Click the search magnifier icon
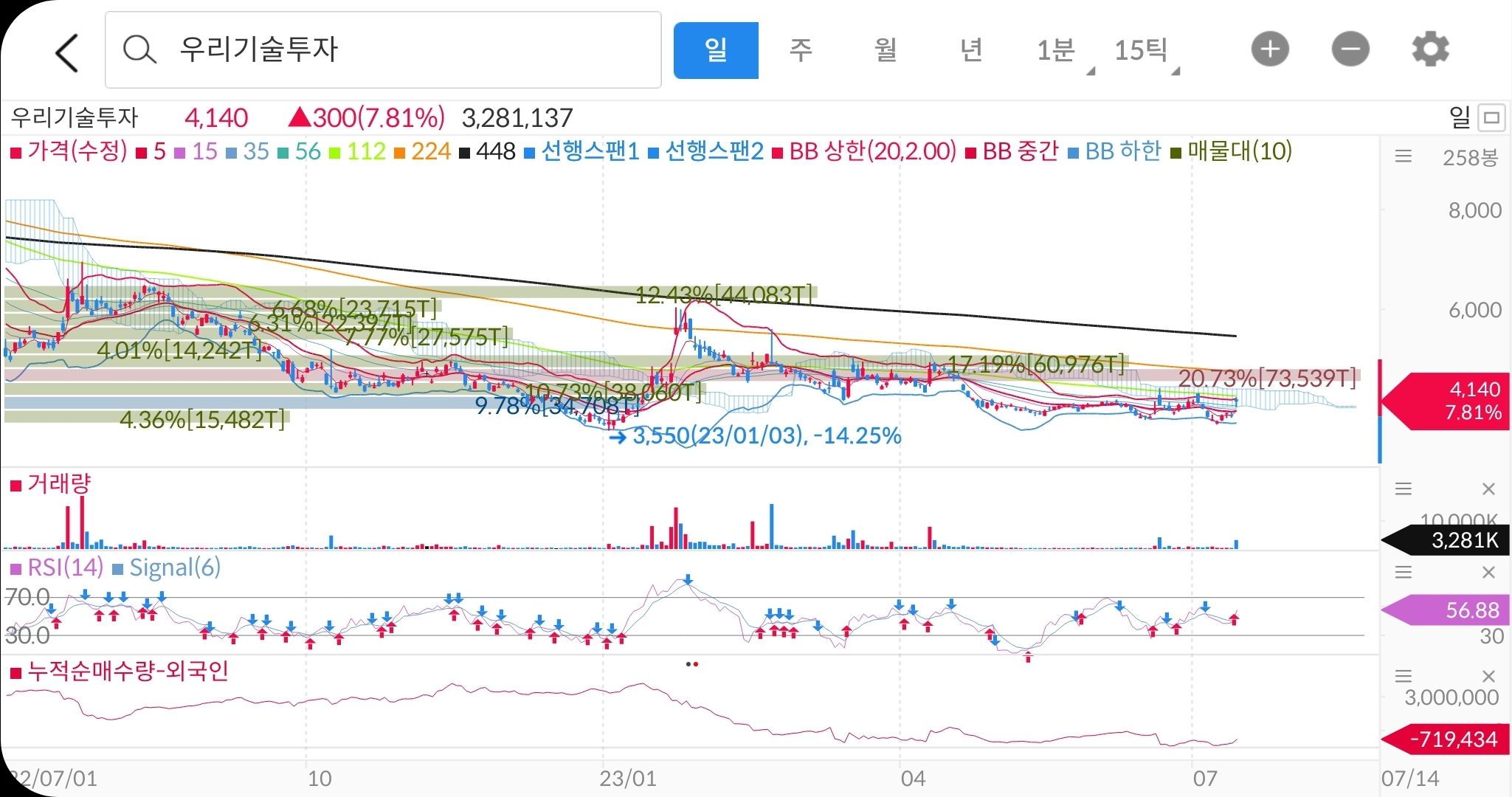Image resolution: width=1512 pixels, height=797 pixels. pyautogui.click(x=139, y=50)
